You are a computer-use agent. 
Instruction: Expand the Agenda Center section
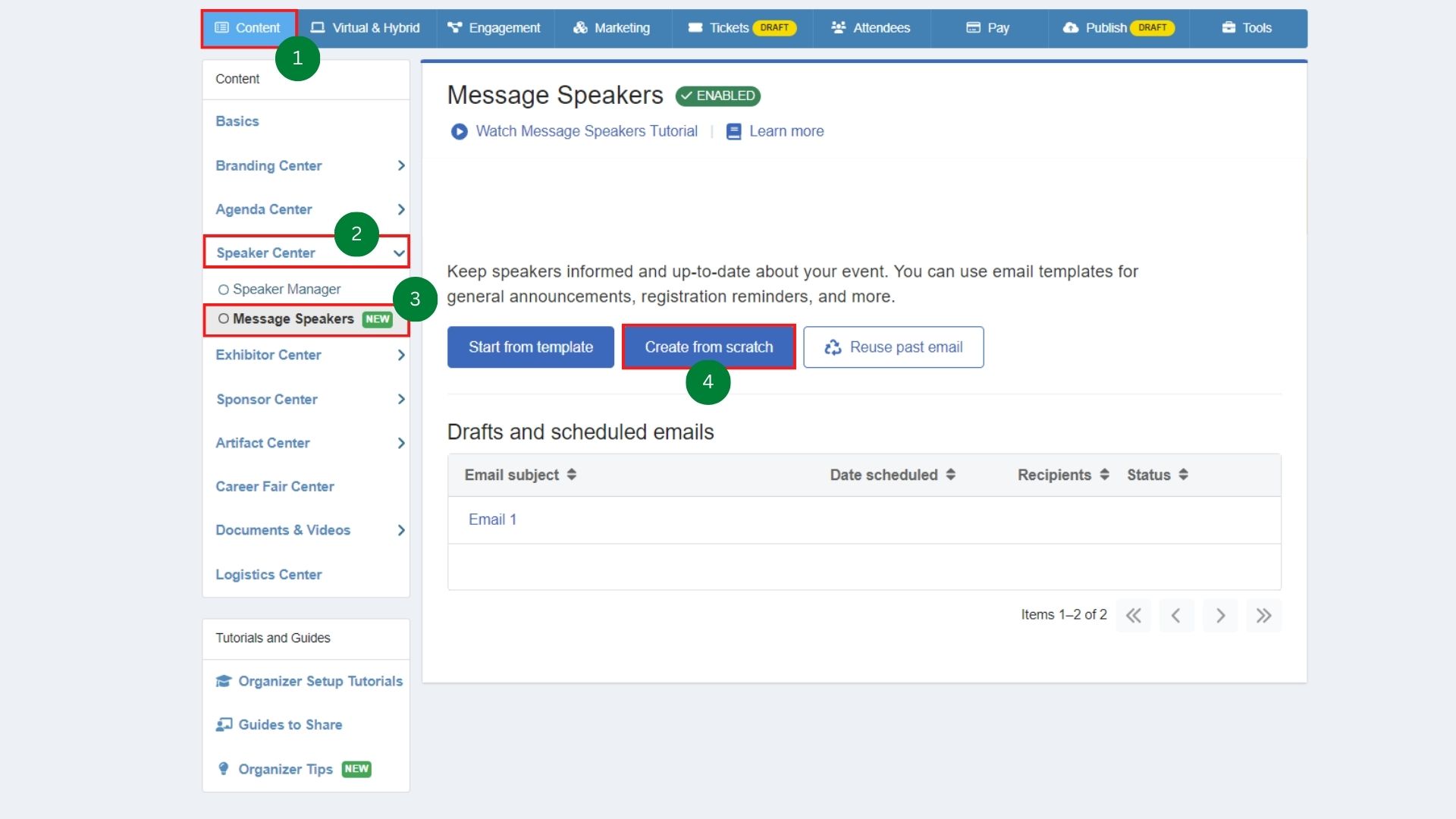(x=401, y=209)
